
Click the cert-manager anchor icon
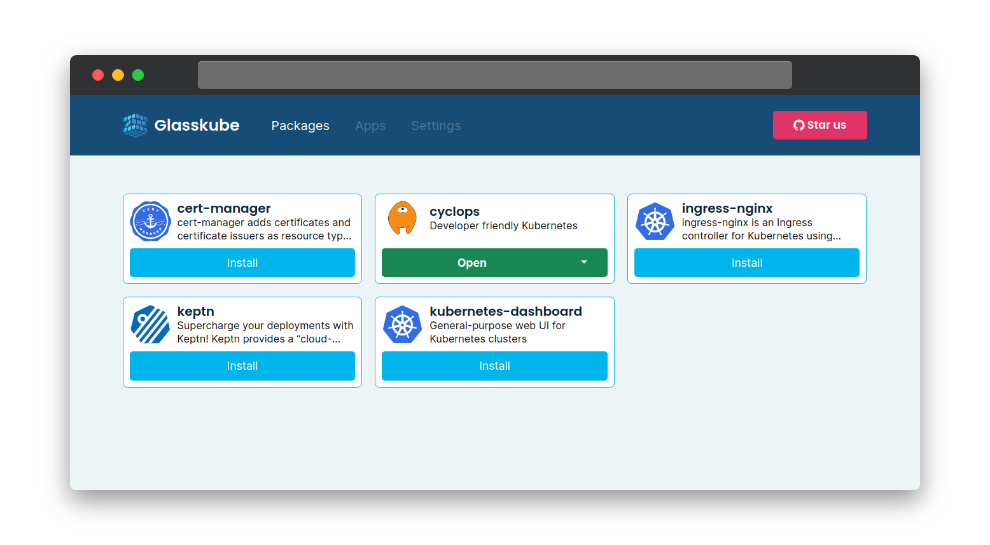pos(150,221)
